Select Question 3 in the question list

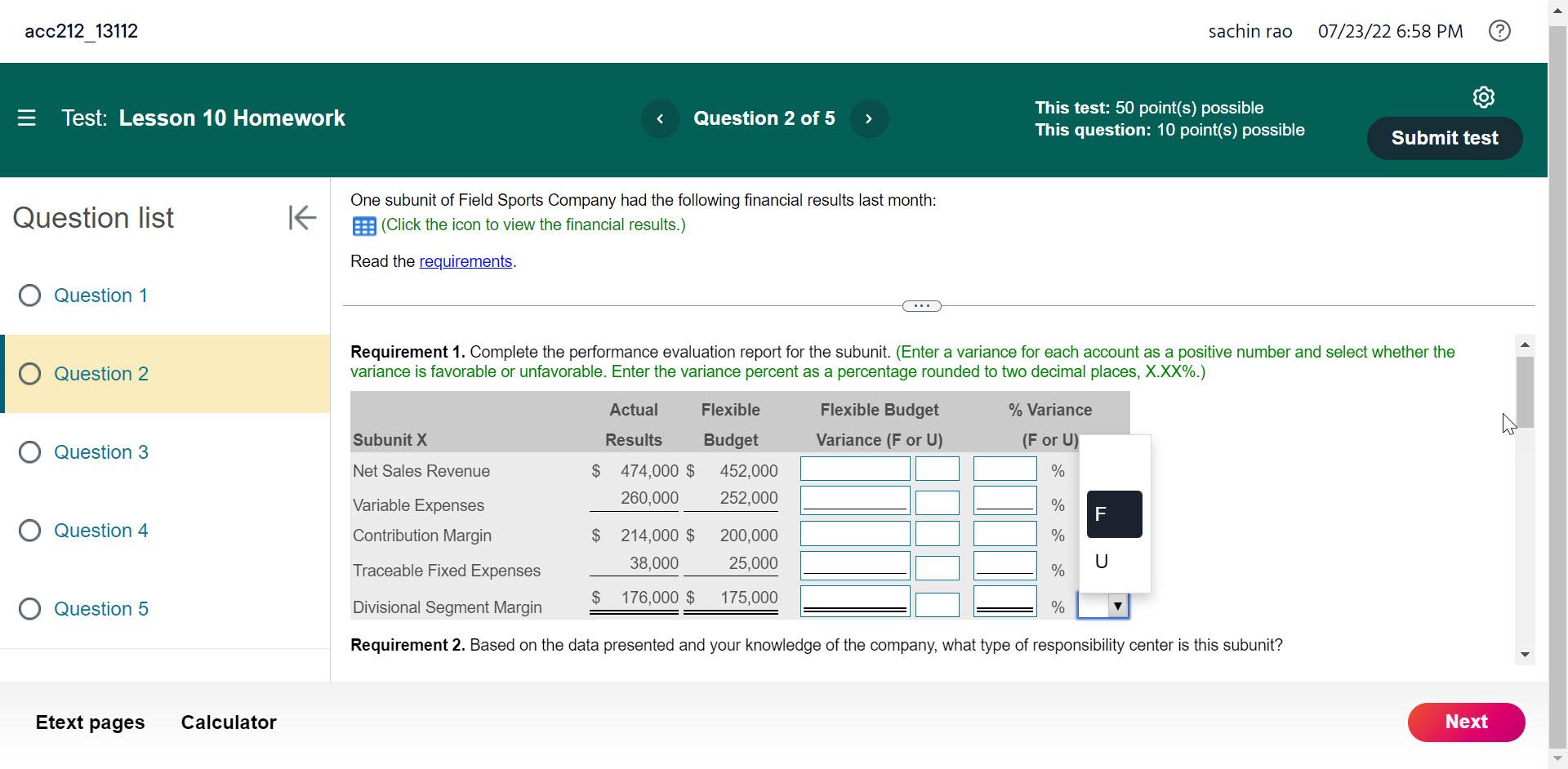165,452
